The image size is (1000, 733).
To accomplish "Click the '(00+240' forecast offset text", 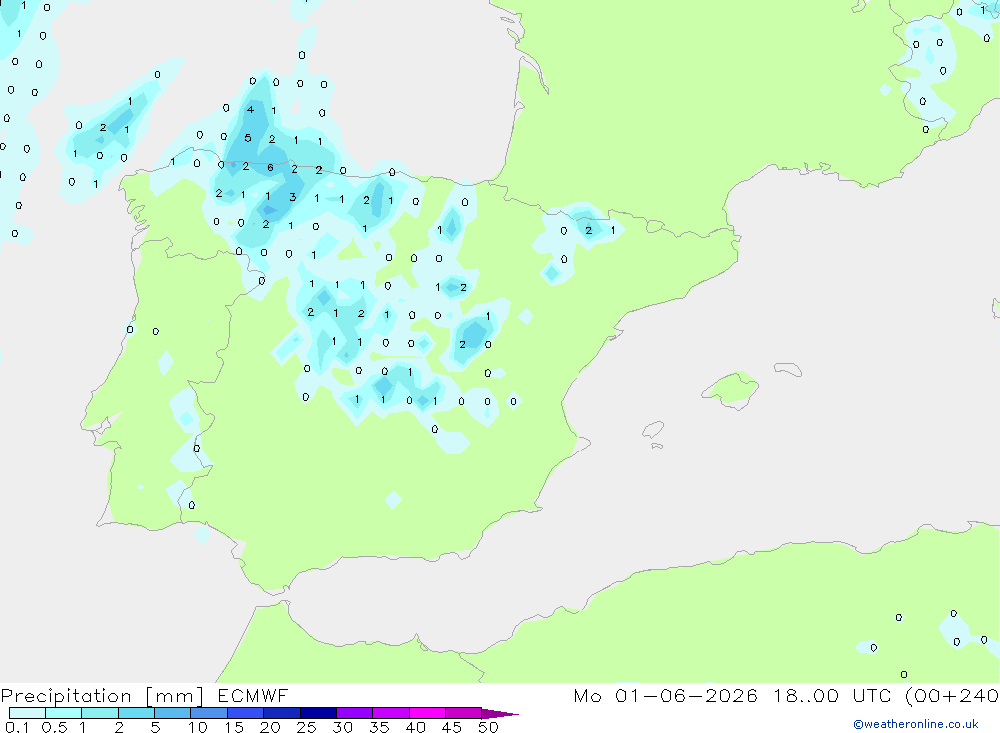I will [x=952, y=695].
